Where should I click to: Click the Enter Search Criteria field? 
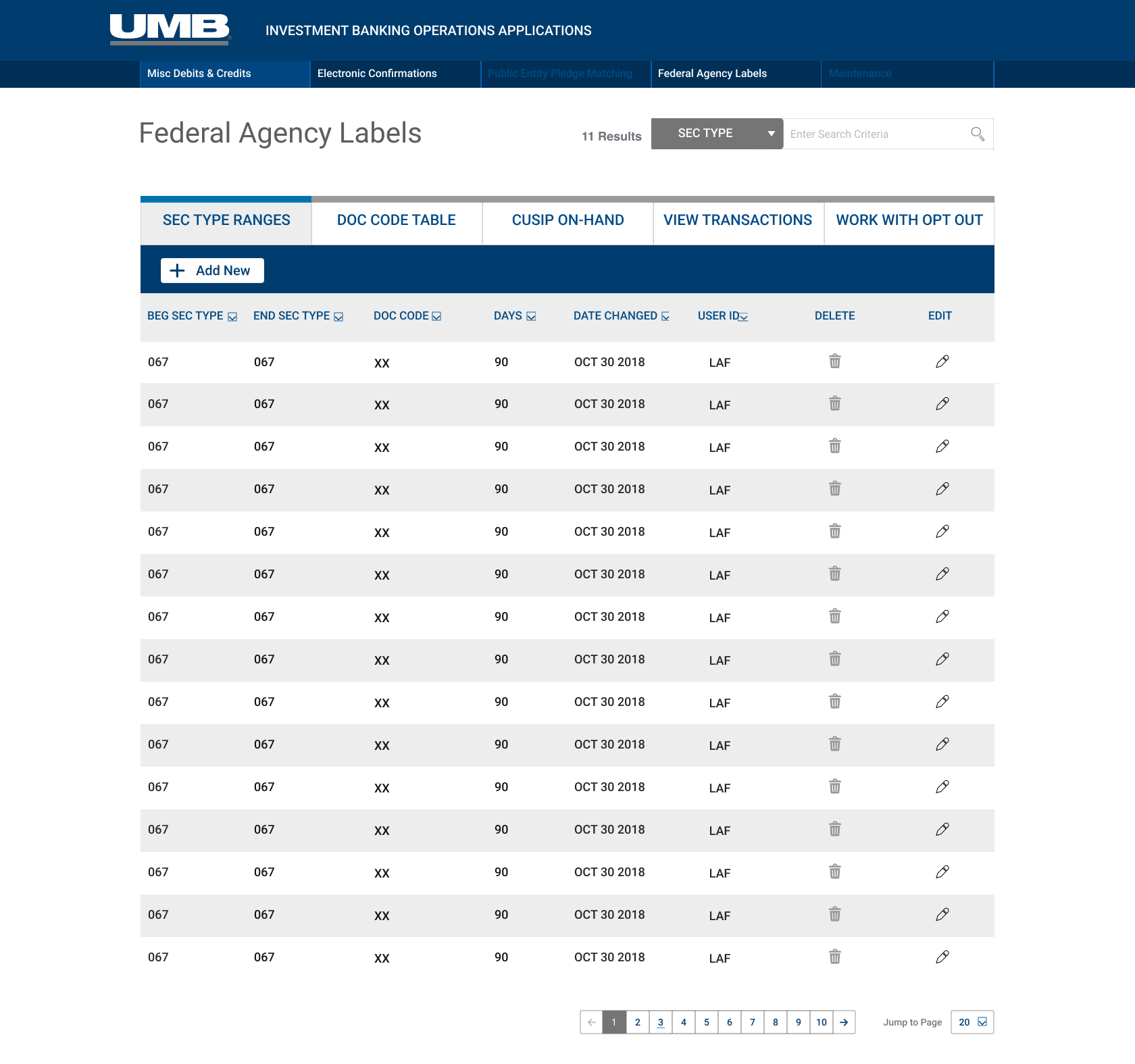pos(875,134)
